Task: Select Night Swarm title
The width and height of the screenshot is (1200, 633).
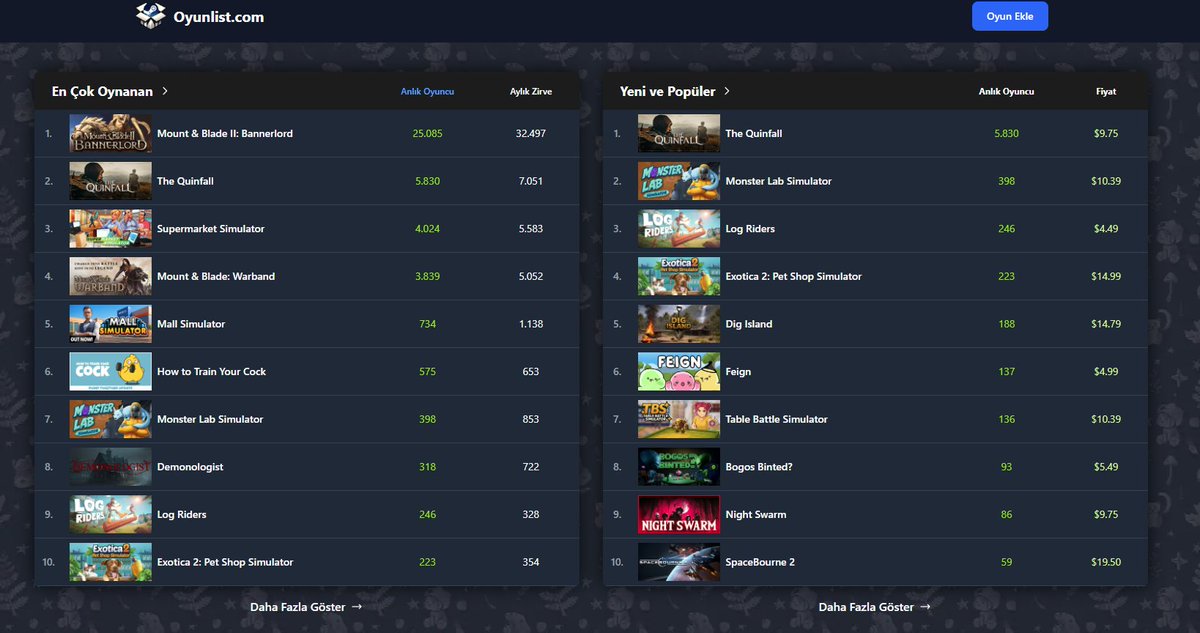Action: [756, 514]
